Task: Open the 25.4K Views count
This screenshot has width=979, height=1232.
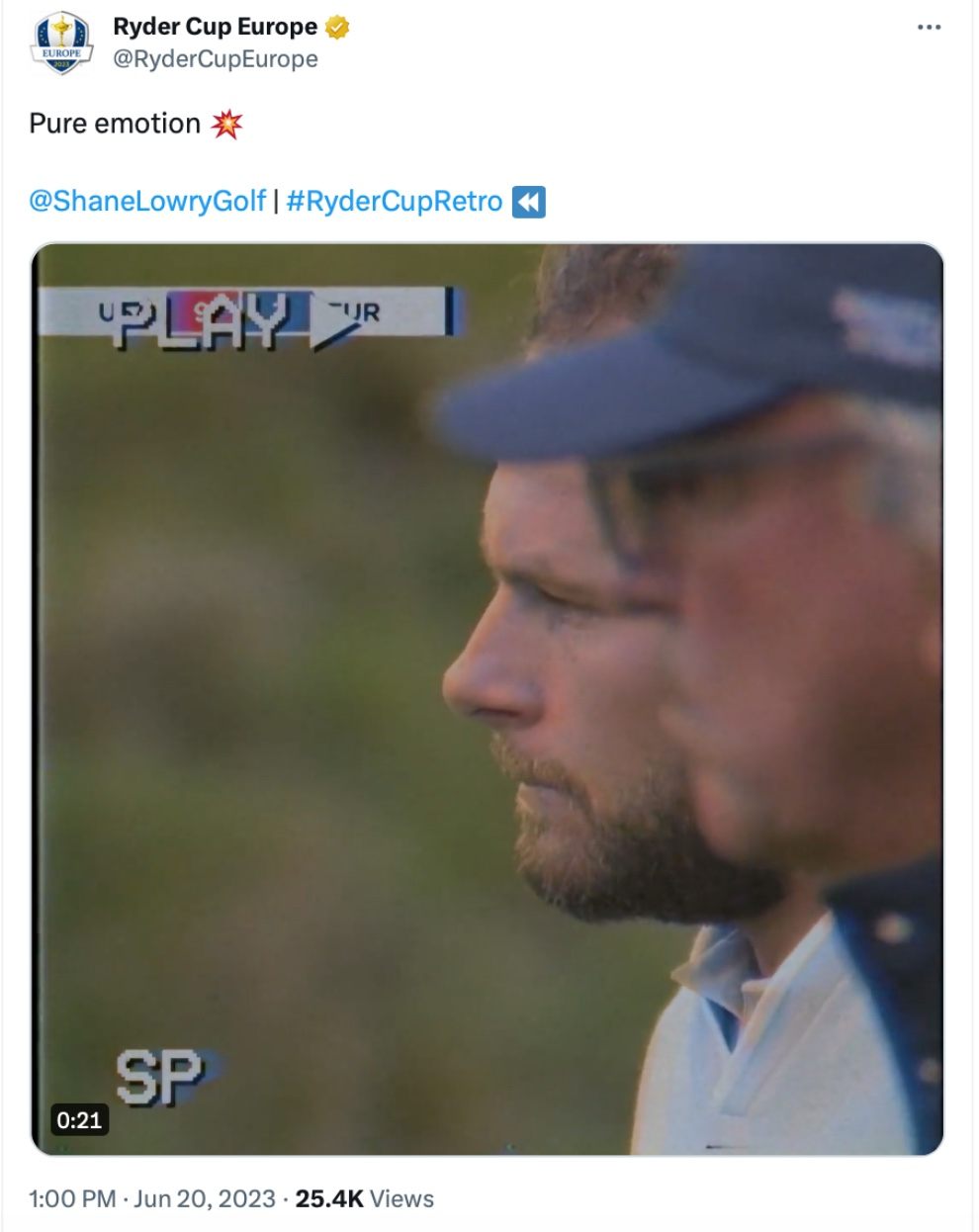Action: coord(365,1198)
